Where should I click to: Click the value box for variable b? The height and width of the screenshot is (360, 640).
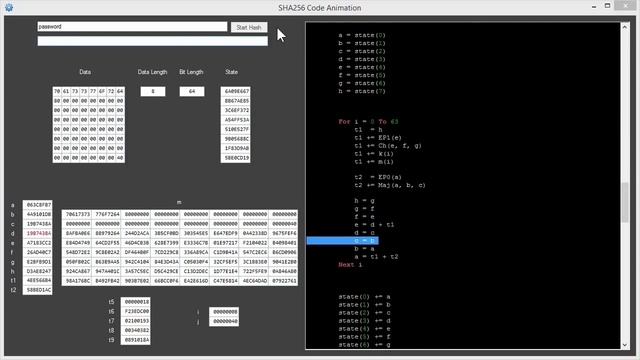click(38, 214)
